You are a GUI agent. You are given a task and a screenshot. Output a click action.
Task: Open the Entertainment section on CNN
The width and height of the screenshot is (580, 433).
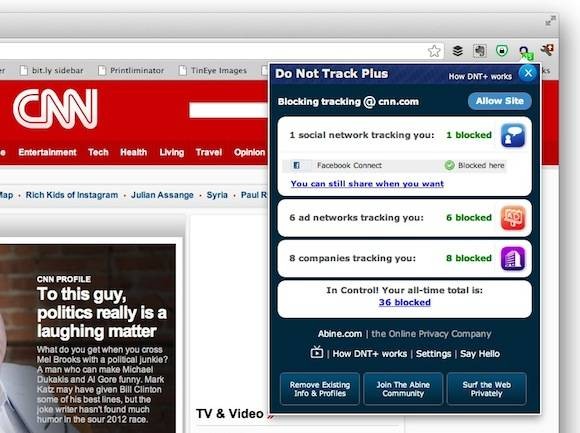pyautogui.click(x=47, y=152)
